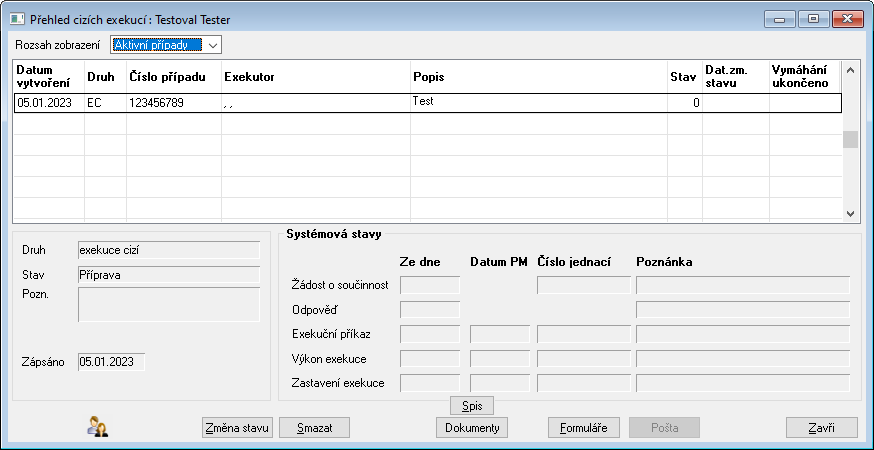
Task: Click Popis column header
Action: (x=539, y=77)
